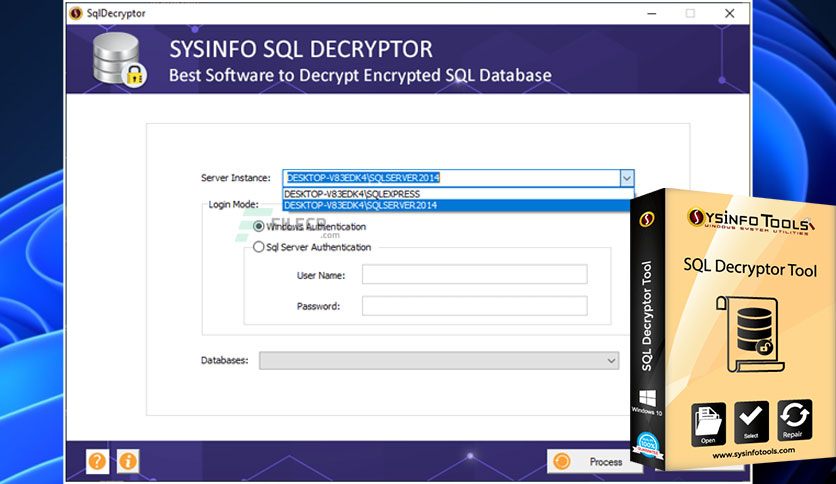Click the database scroll icon on box
This screenshot has width=836, height=484.
(750, 334)
